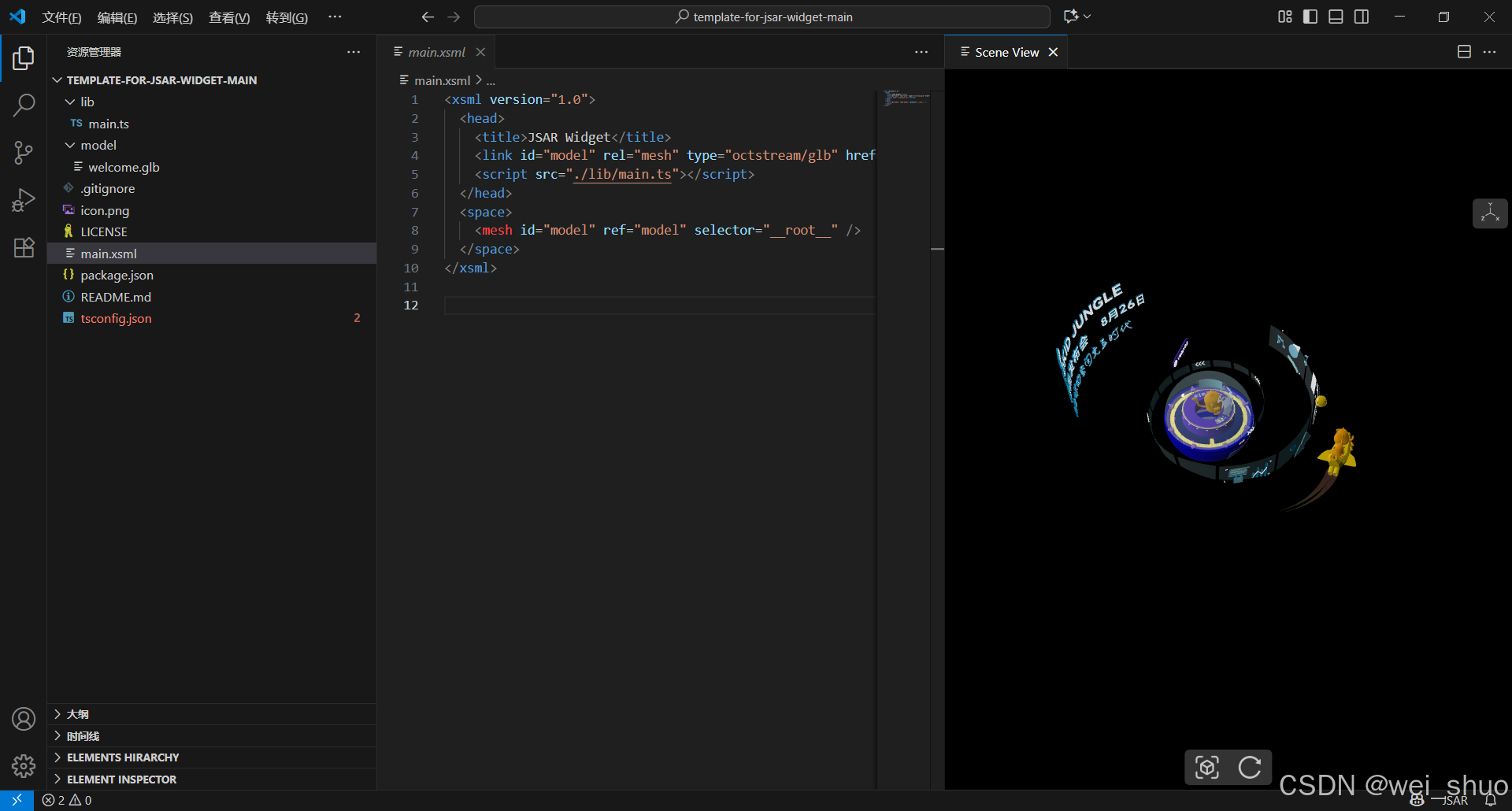Open package.json file
1512x811 pixels.
tap(211, 275)
